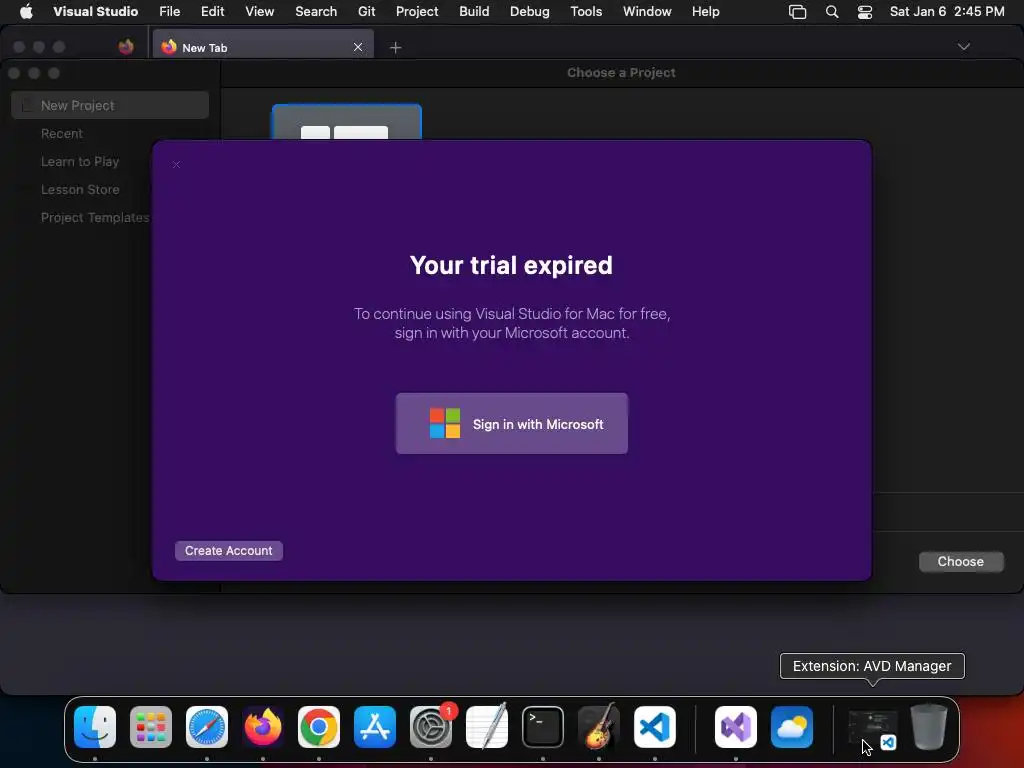This screenshot has width=1024, height=768.
Task: Click the Firefox icon left of New Tab
Action: (x=126, y=47)
